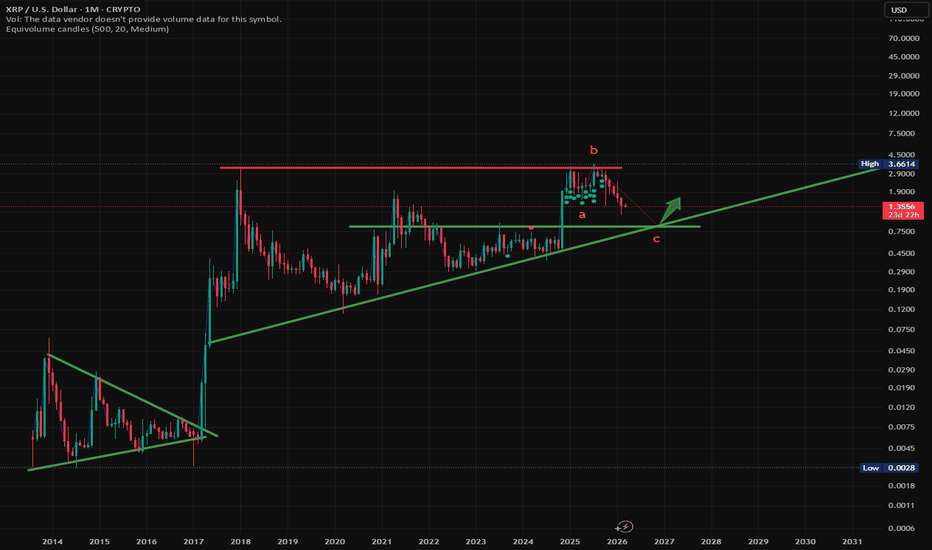Click the 2020 label on time axis
The width and height of the screenshot is (932, 550).
pos(335,541)
